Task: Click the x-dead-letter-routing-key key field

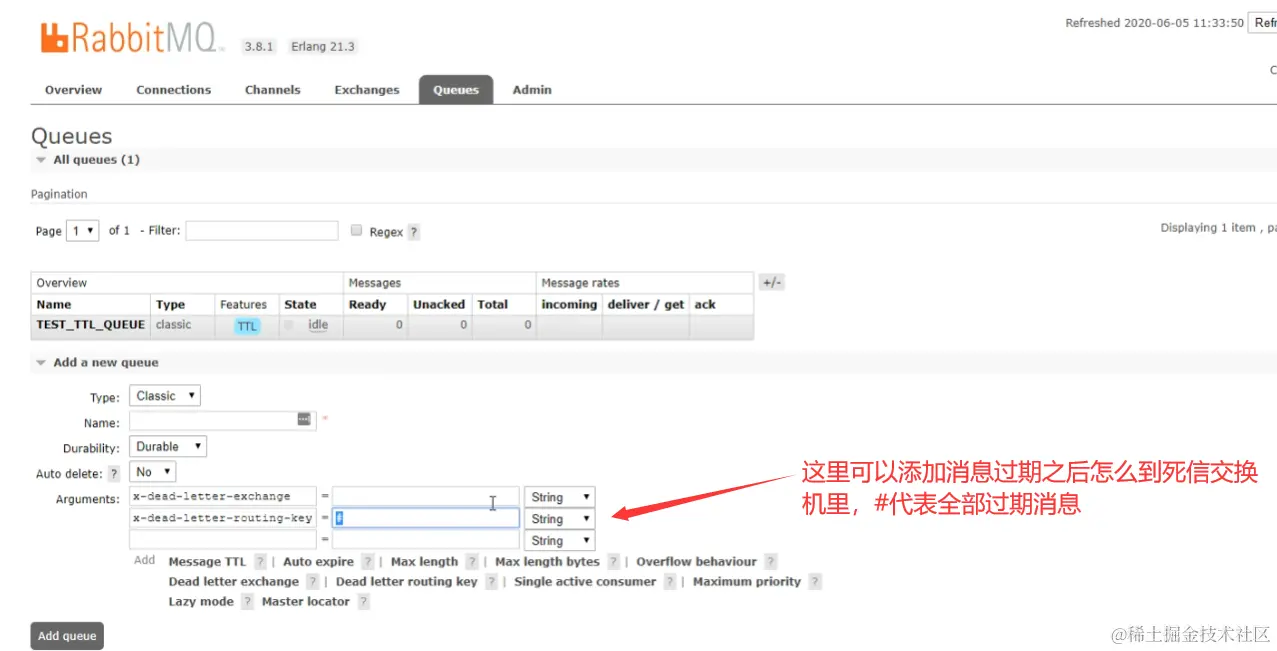Action: tap(223, 519)
